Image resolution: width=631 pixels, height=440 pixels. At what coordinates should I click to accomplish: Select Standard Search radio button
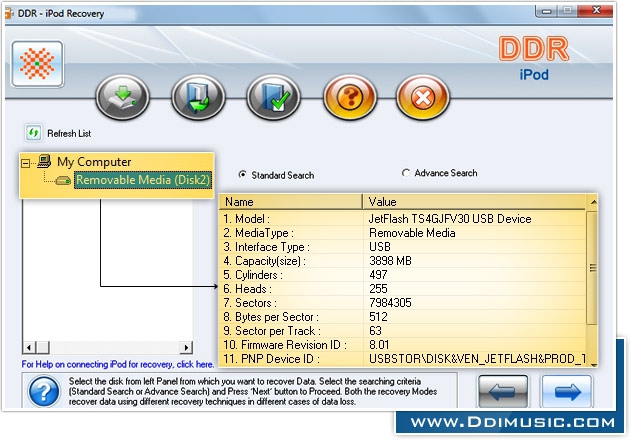pyautogui.click(x=243, y=175)
